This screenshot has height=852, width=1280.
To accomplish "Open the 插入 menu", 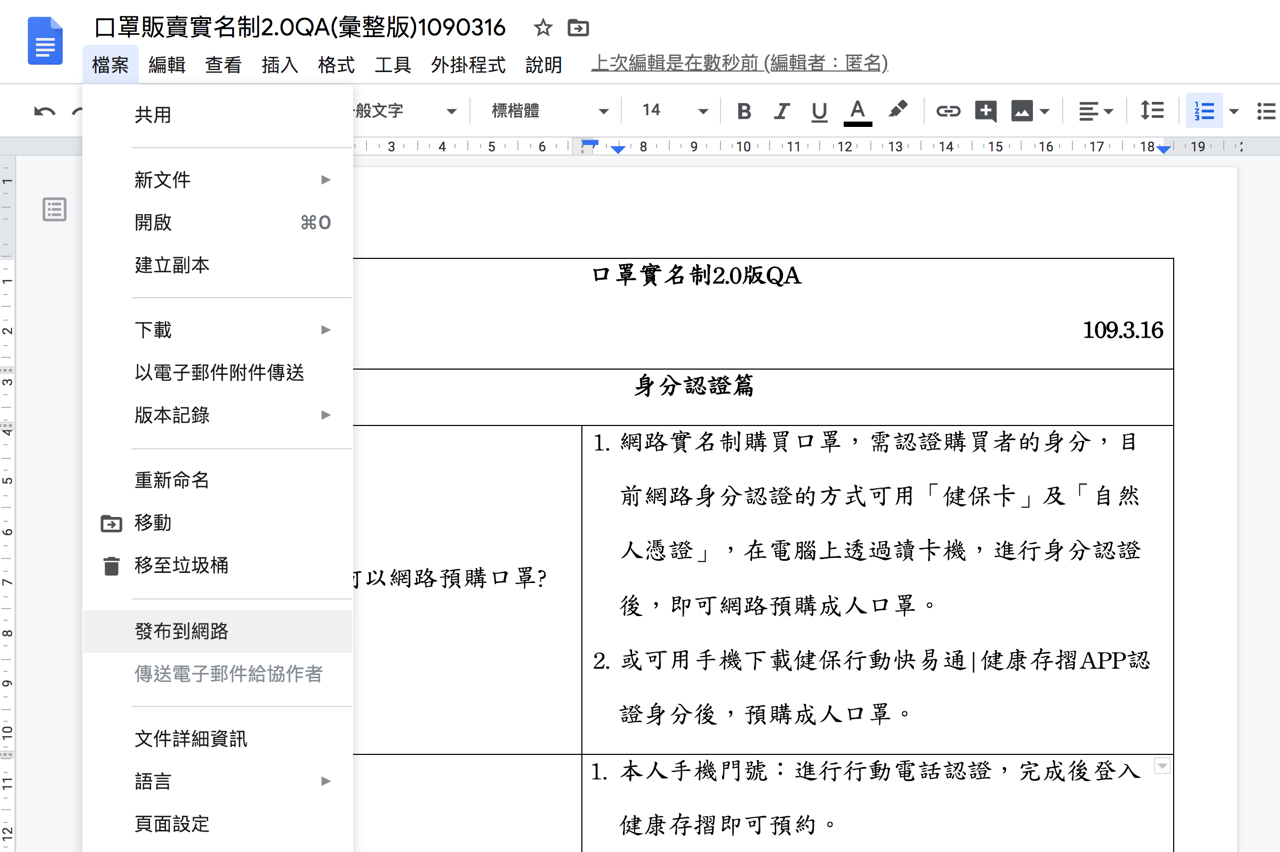I will click(x=280, y=65).
